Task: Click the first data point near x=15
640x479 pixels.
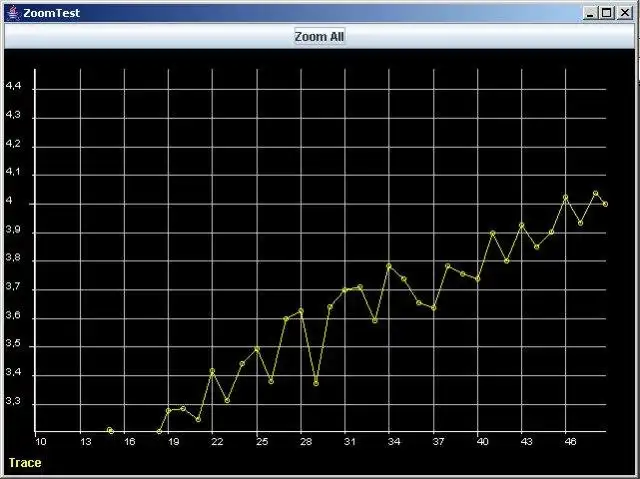Action: 109,430
